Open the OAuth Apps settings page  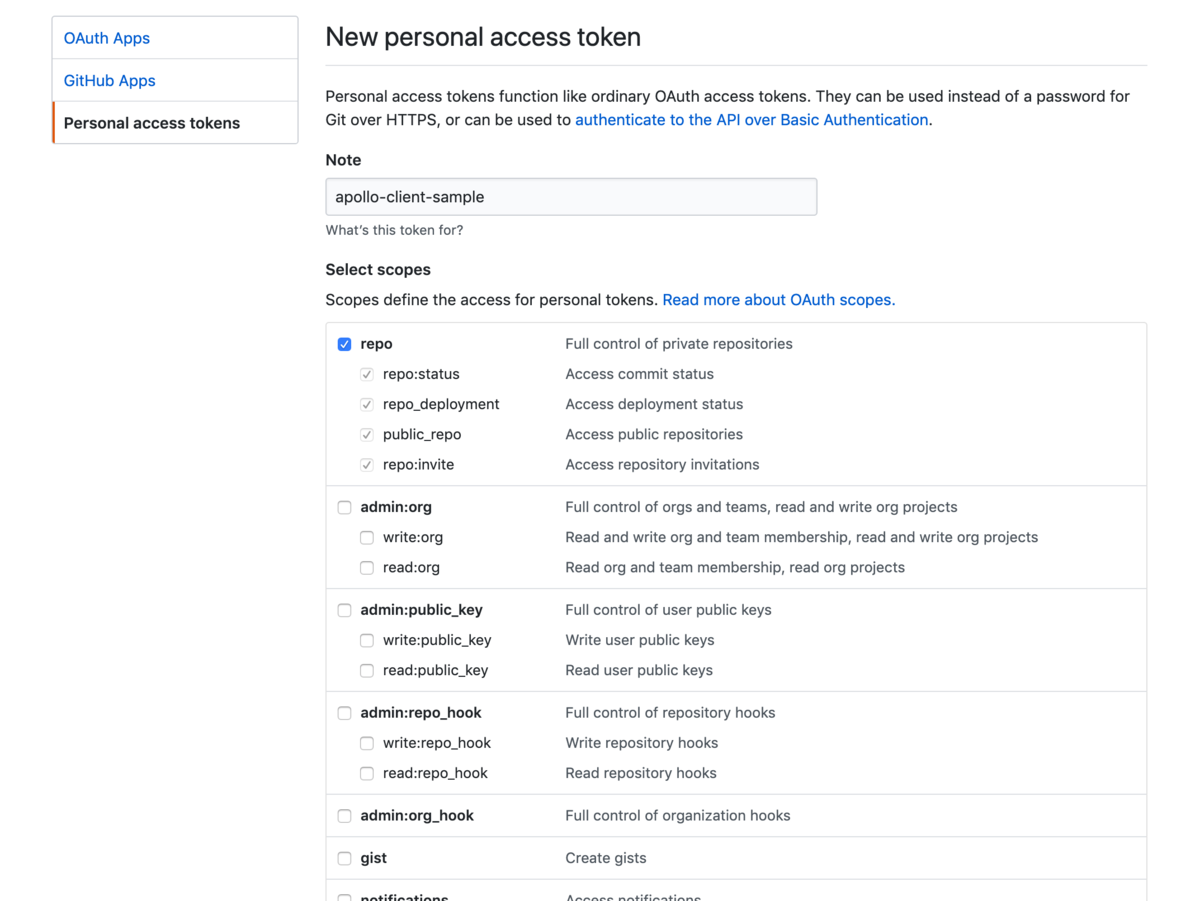pyautogui.click(x=107, y=38)
